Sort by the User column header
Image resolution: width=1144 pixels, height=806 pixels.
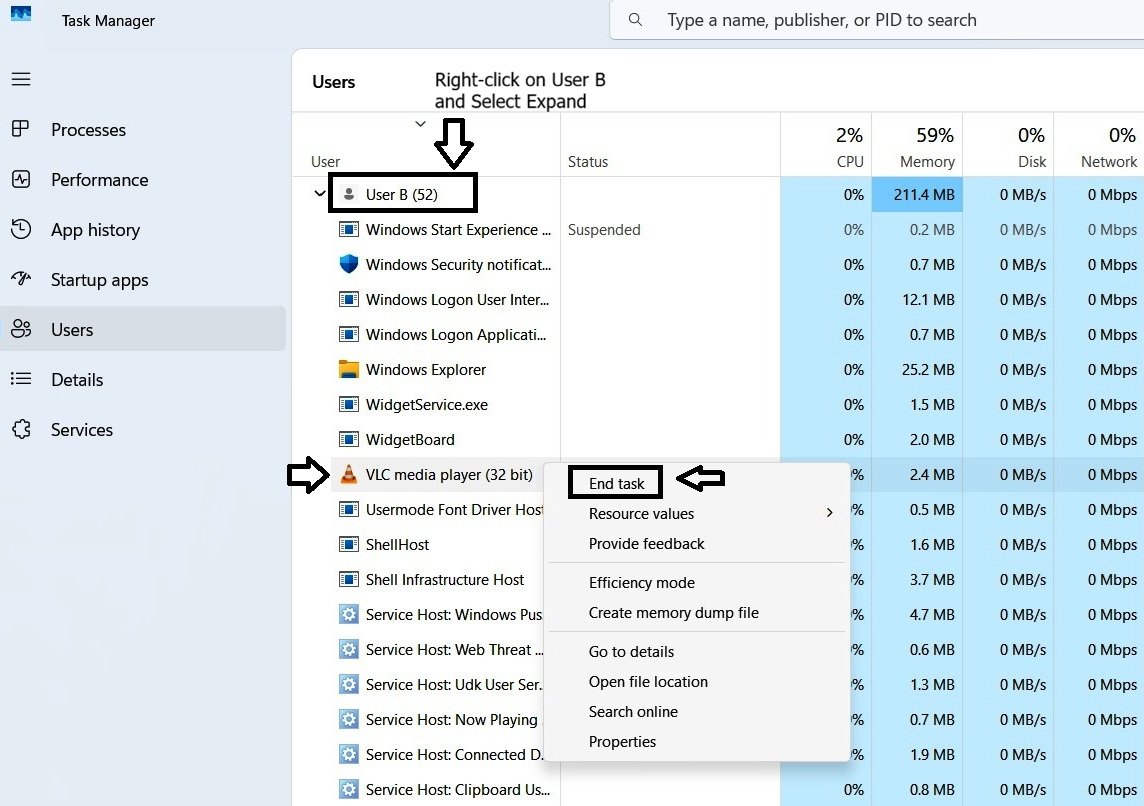point(426,145)
